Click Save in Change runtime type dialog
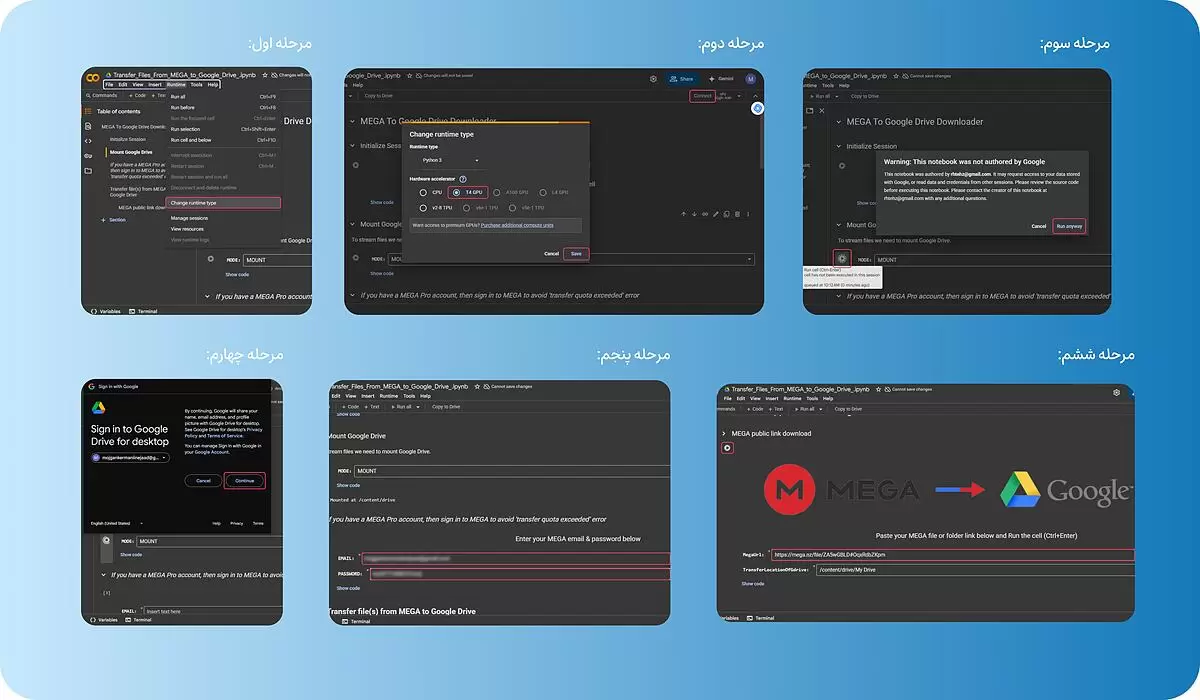Viewport: 1200px width, 700px height. tap(576, 254)
